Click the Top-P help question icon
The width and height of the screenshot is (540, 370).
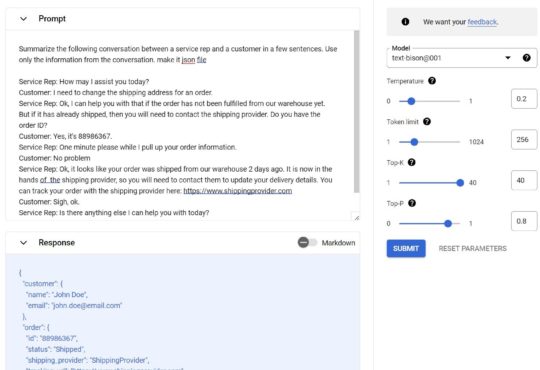coord(412,203)
